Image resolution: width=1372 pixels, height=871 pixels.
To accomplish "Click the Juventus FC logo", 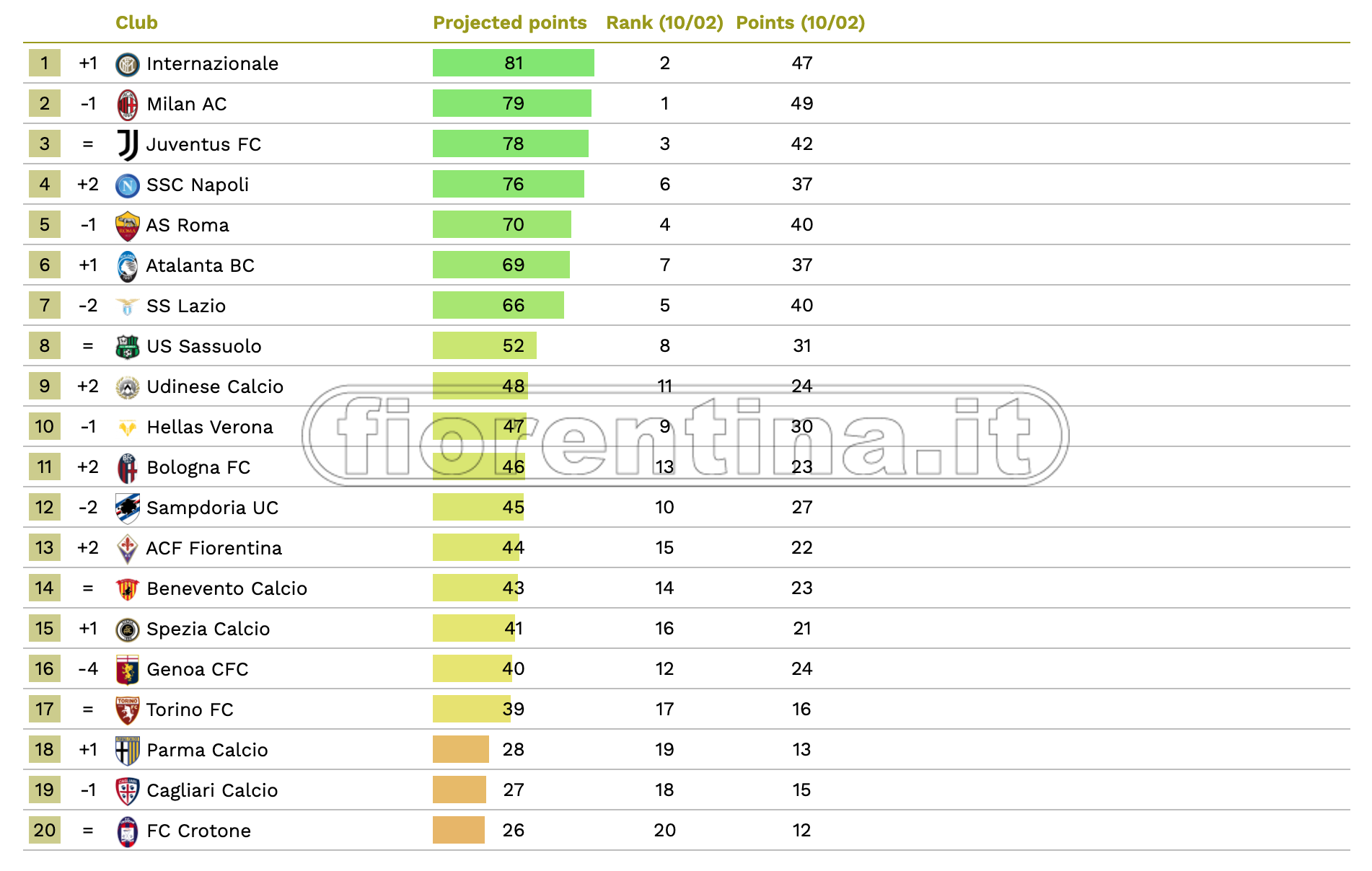I will (x=128, y=145).
